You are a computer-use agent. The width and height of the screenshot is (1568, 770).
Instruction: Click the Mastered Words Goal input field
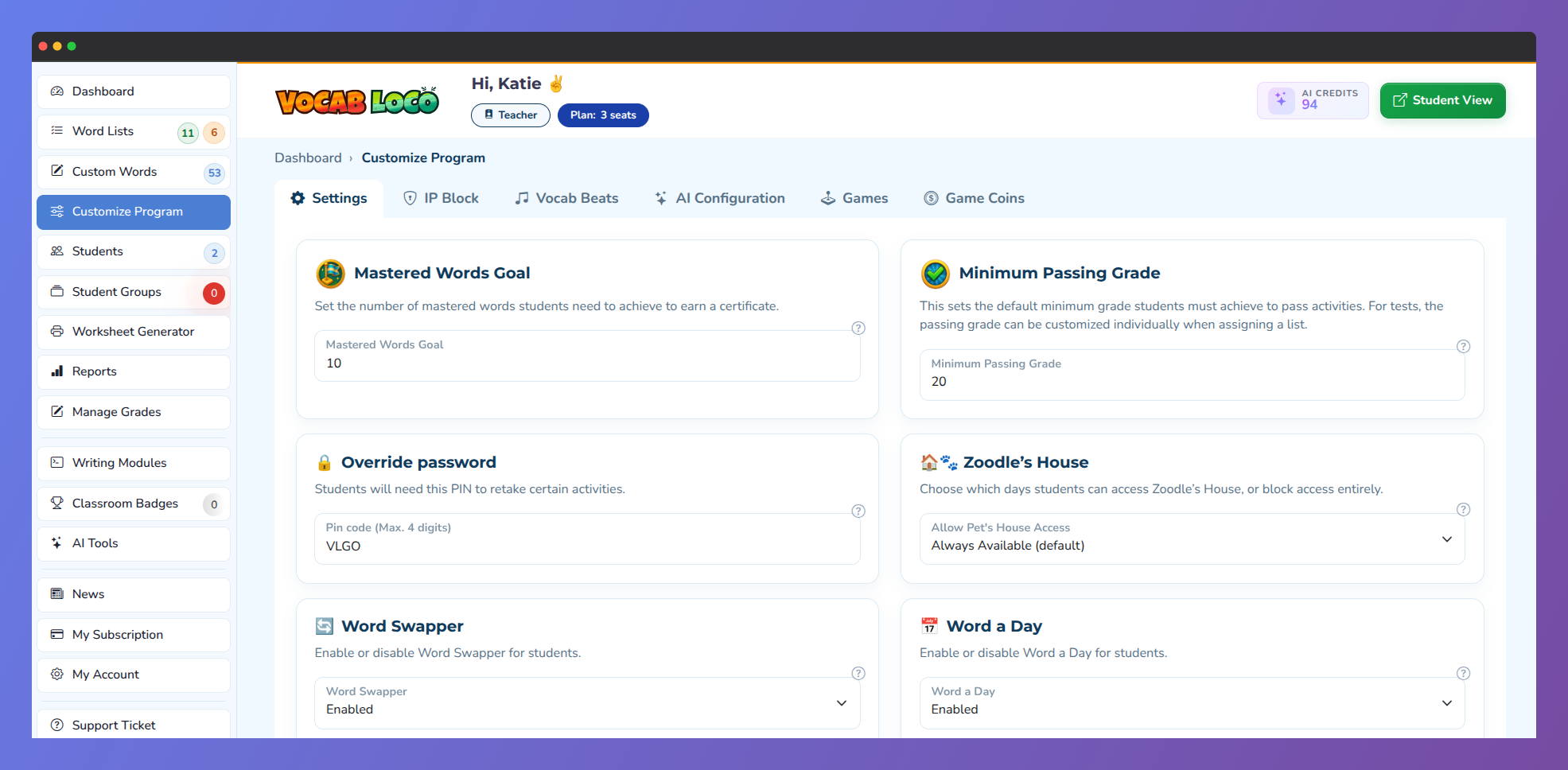(x=587, y=356)
